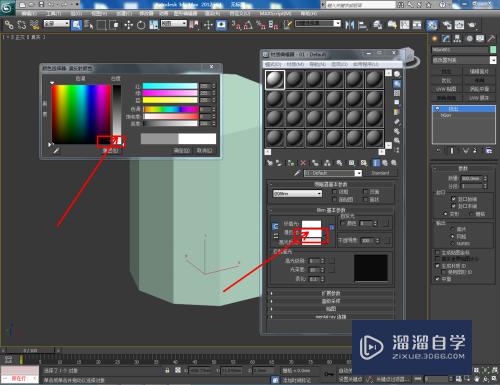Image resolution: width=500 pixels, height=385 pixels.
Task: Click the Cancel button in Color Selector
Action: point(204,151)
